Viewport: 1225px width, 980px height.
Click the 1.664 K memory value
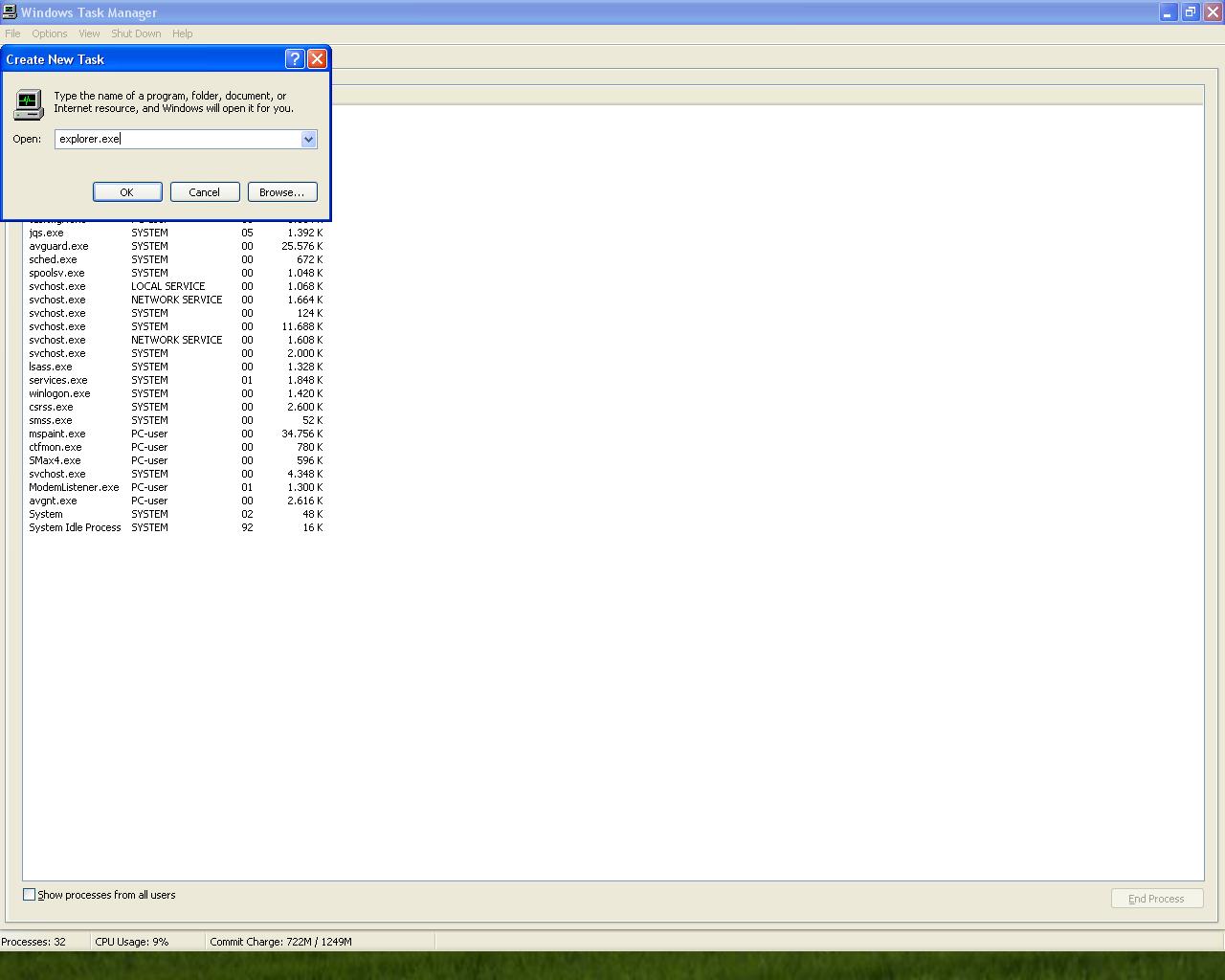[x=305, y=300]
